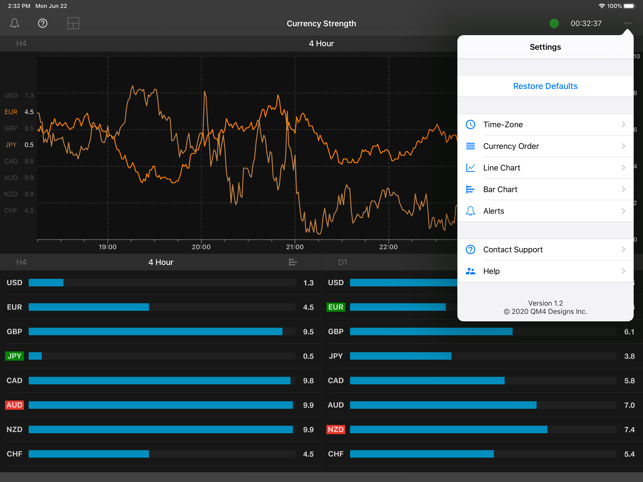Open the Alerts settings menu item
Screen dimensions: 643x482
545,211
